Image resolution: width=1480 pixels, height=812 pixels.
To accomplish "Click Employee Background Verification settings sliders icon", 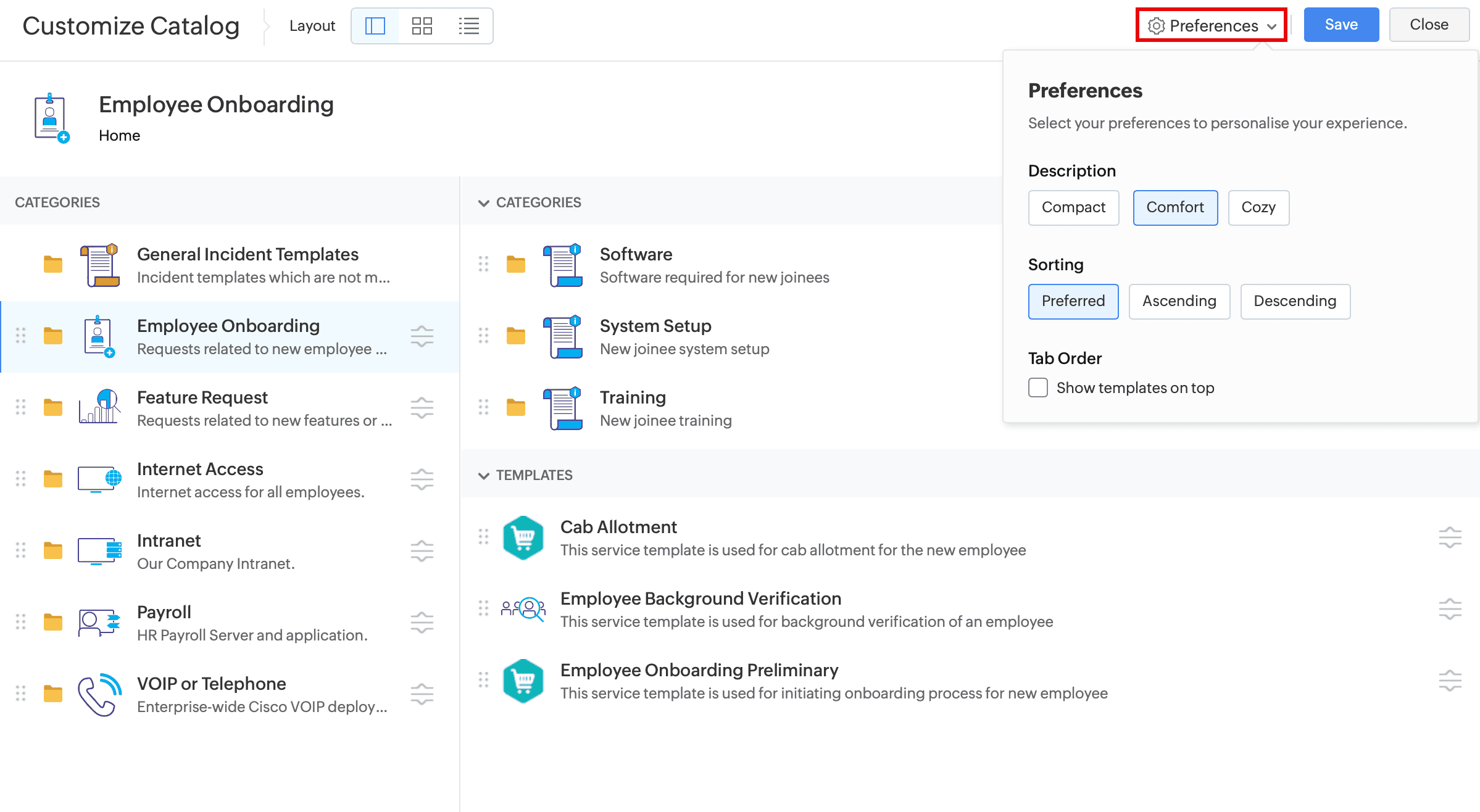I will (1450, 609).
